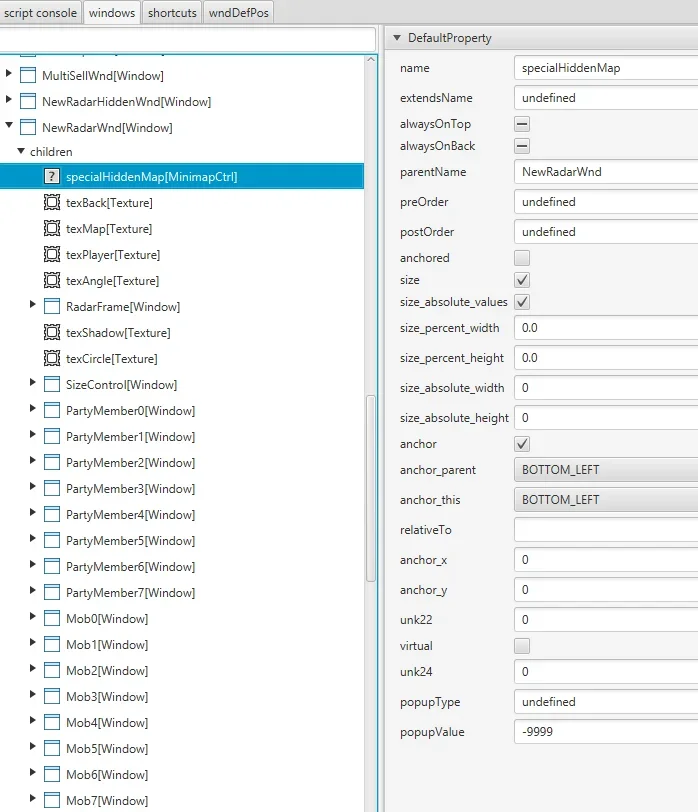Image resolution: width=698 pixels, height=812 pixels.
Task: Click the texMap texture icon
Action: [51, 228]
